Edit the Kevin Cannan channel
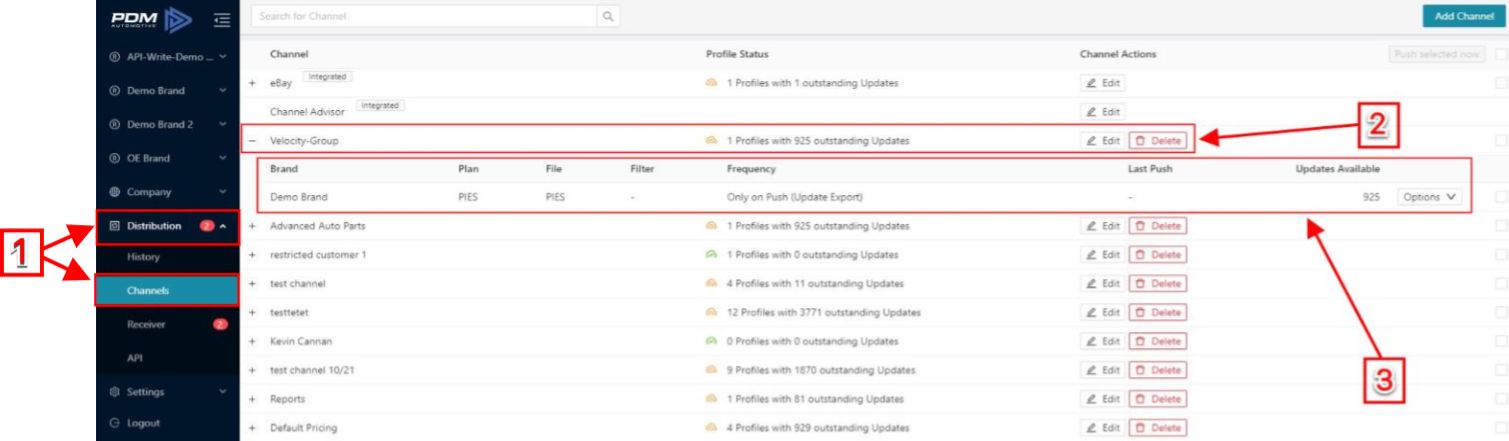 pos(1103,341)
